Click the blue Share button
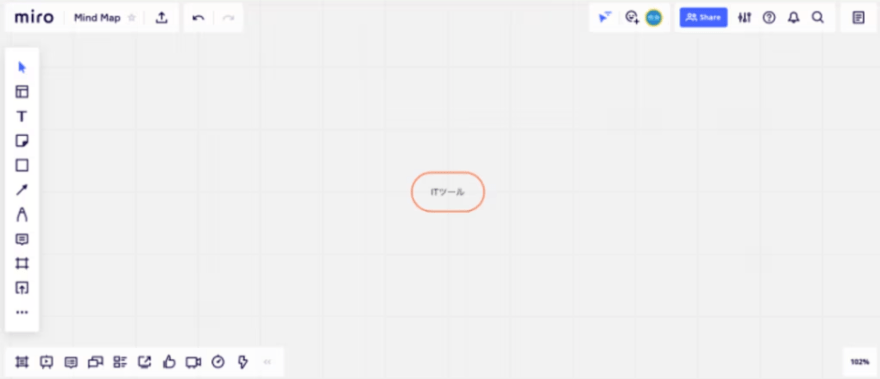 click(x=703, y=17)
